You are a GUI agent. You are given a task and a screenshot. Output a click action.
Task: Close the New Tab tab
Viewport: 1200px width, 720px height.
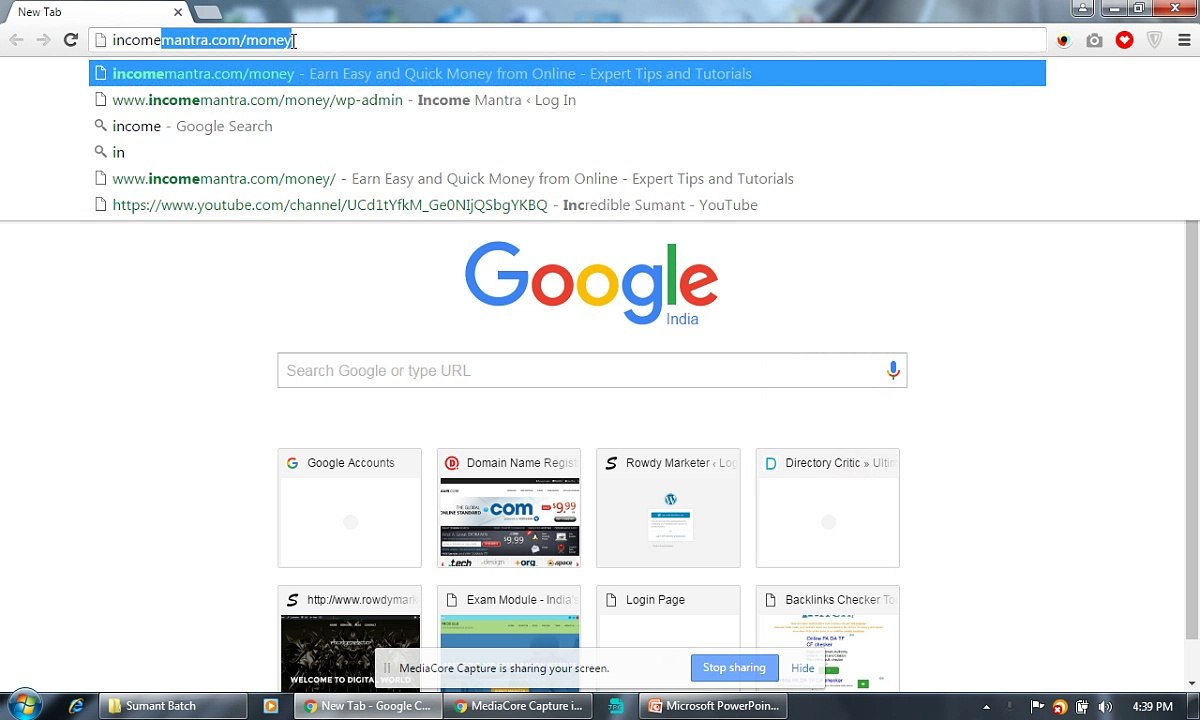pos(178,12)
